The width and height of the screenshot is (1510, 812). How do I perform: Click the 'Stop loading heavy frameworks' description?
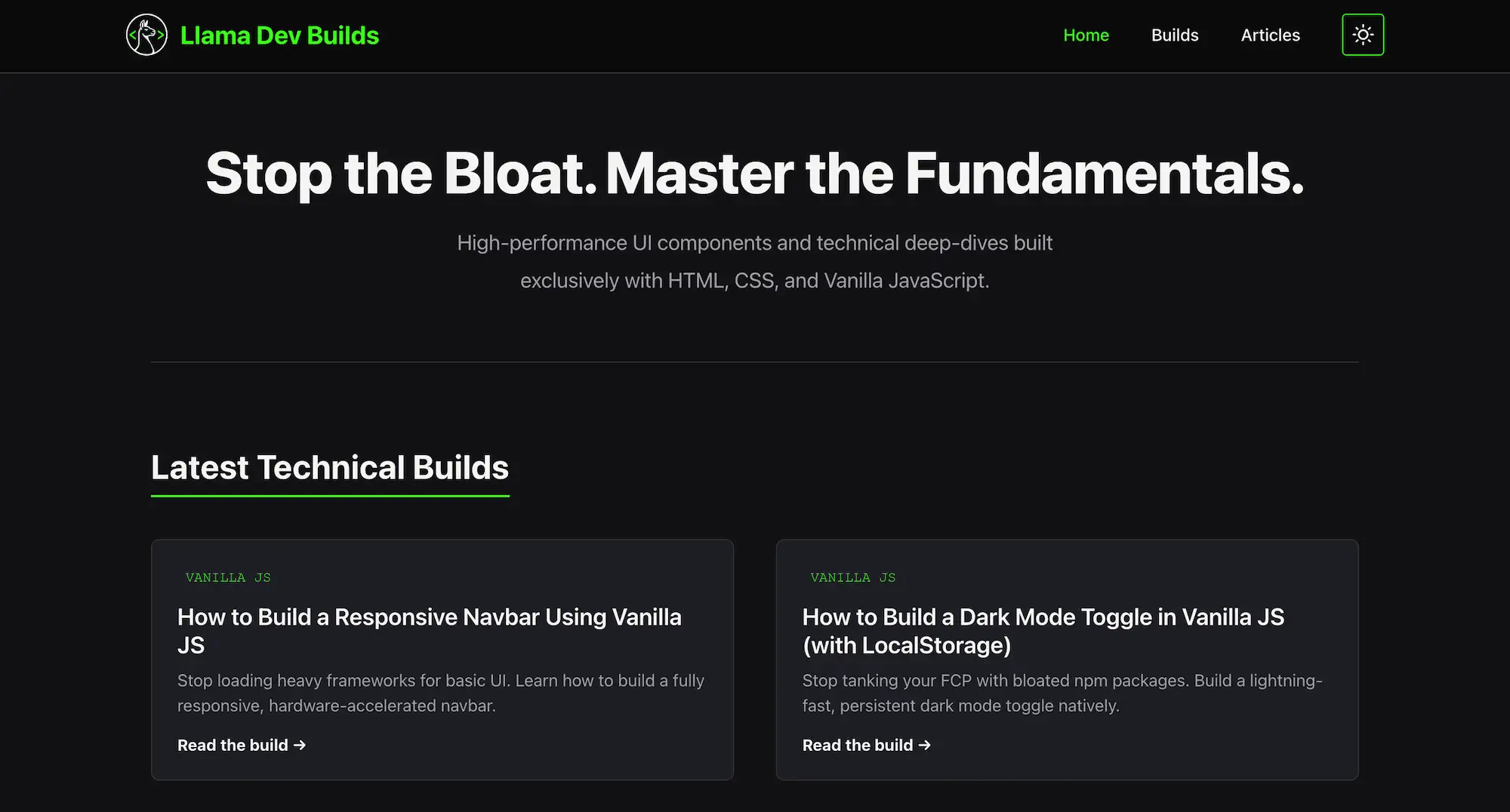(x=441, y=693)
